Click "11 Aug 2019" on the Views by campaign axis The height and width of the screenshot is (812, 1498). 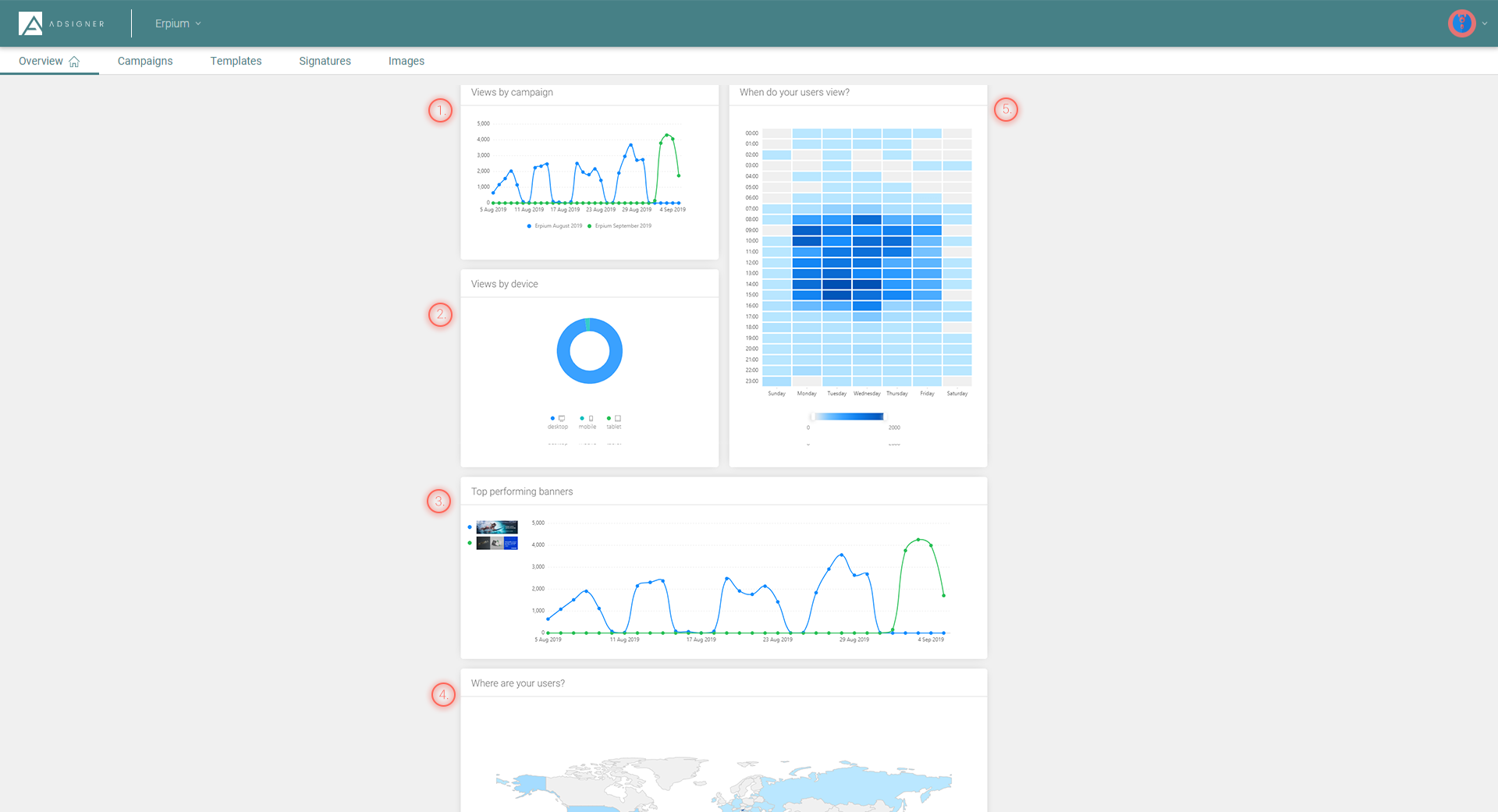[x=529, y=210]
